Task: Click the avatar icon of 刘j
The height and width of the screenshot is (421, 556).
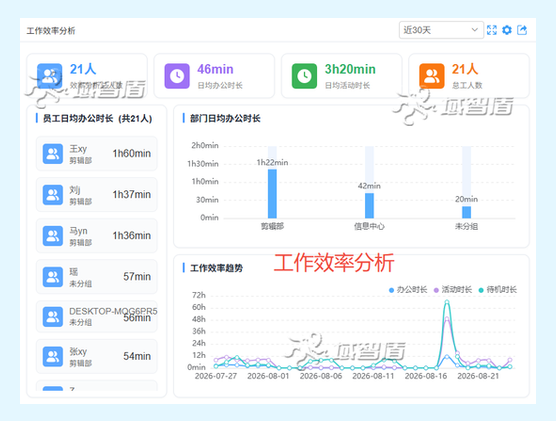Action: (53, 195)
